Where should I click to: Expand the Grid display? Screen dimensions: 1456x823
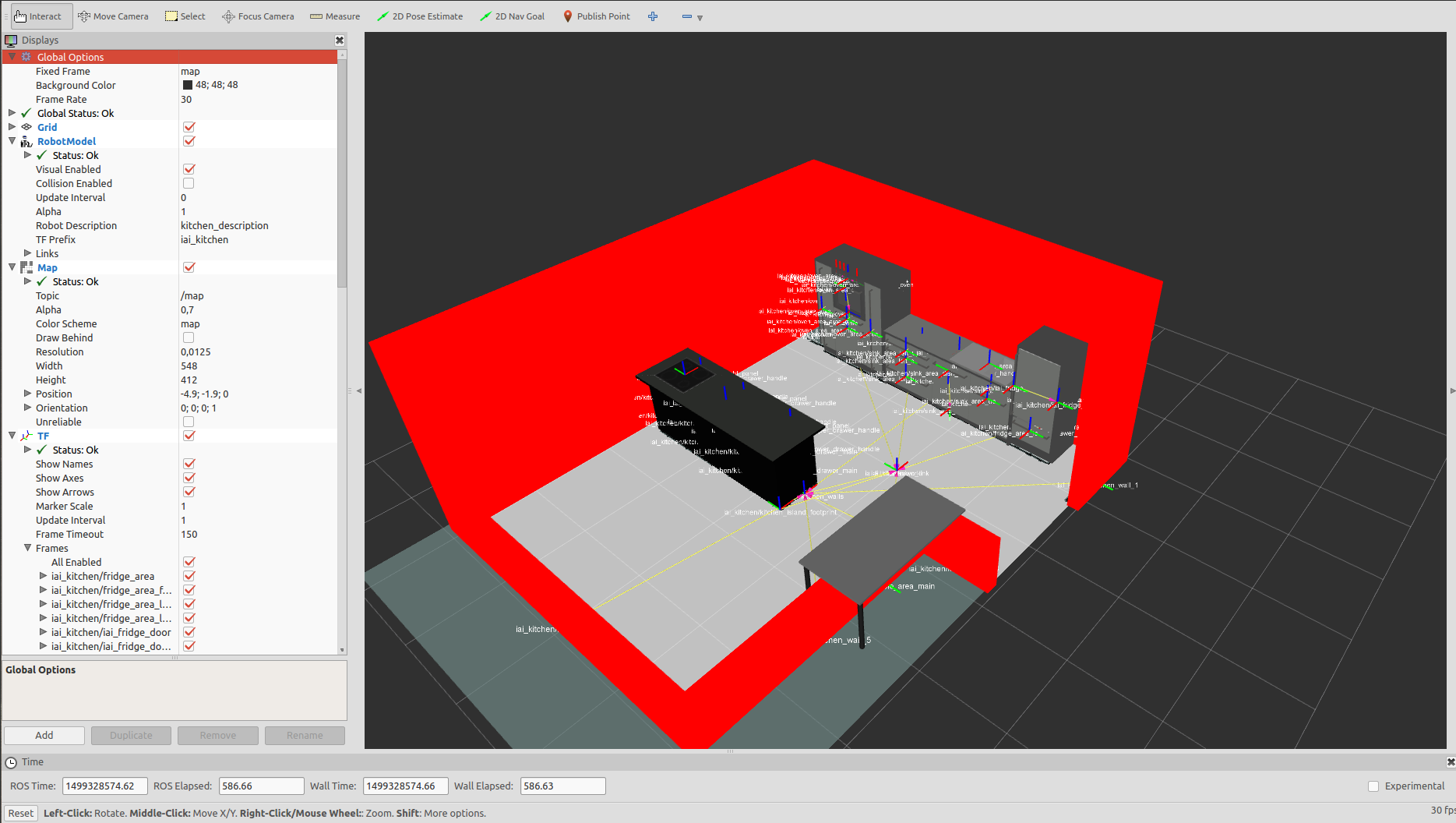pos(12,127)
